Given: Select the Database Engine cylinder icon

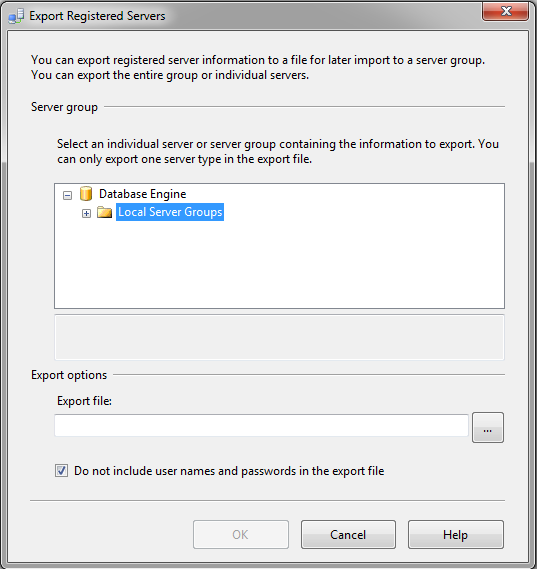Looking at the screenshot, I should 86,194.
